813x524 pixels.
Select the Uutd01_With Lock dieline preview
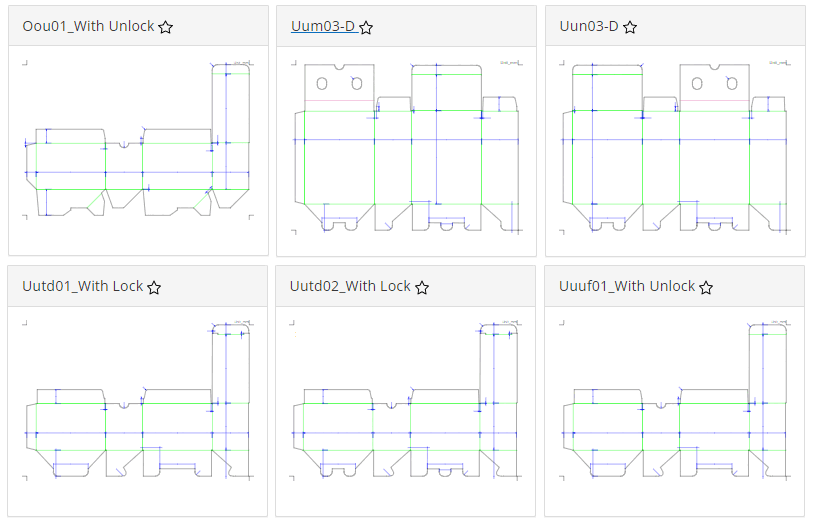138,400
